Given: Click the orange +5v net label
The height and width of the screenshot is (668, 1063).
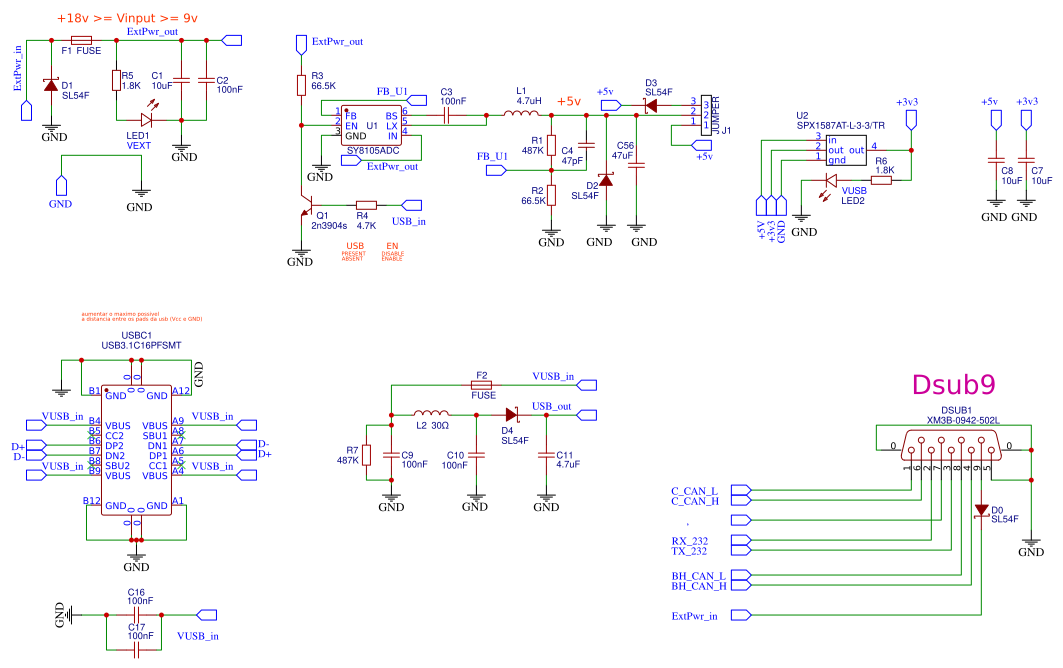Looking at the screenshot, I should point(569,101).
